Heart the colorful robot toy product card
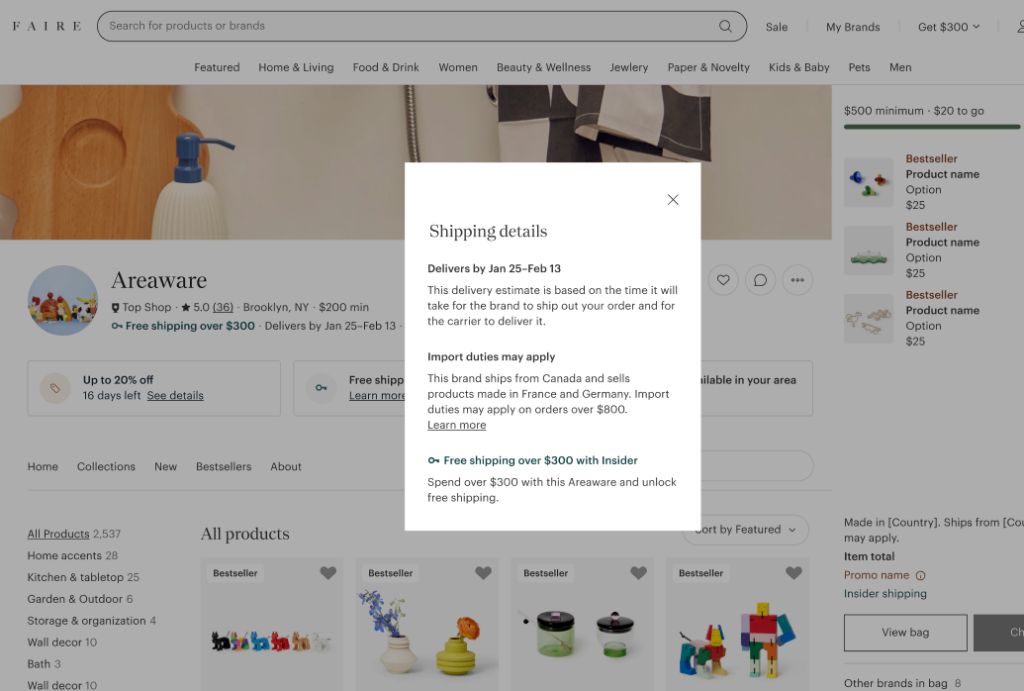The image size is (1024, 691). 793,573
